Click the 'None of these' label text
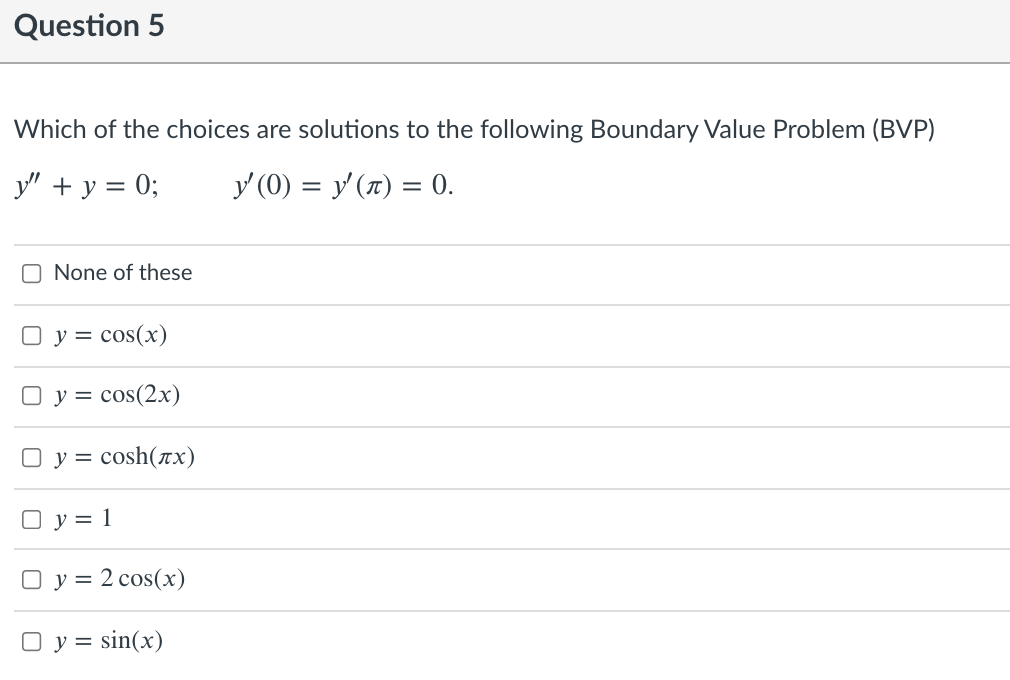This screenshot has width=1010, height=680. point(123,273)
